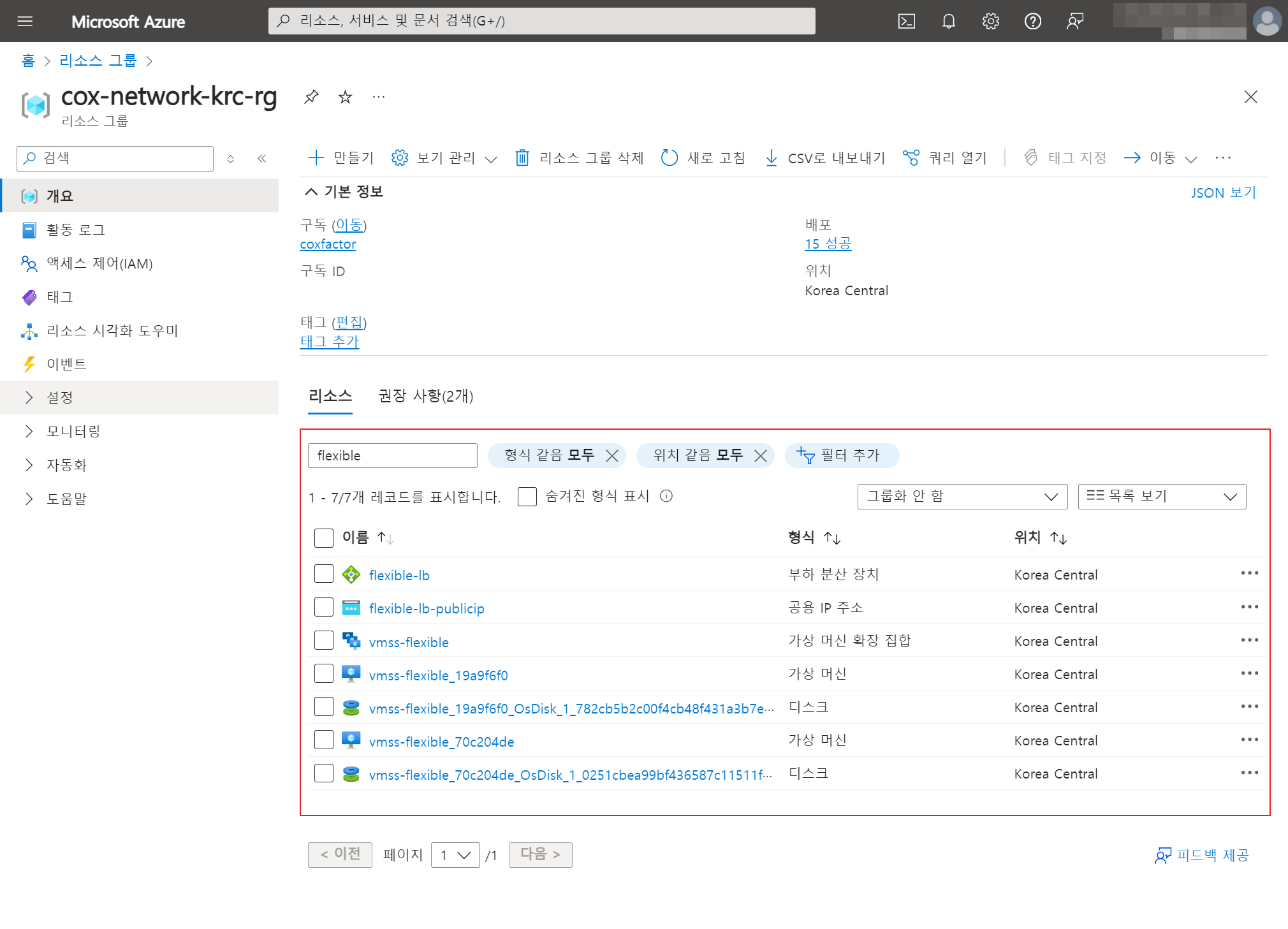Open the 목록 보기 view dropdown
Image resolution: width=1288 pixels, height=929 pixels.
click(x=1161, y=496)
